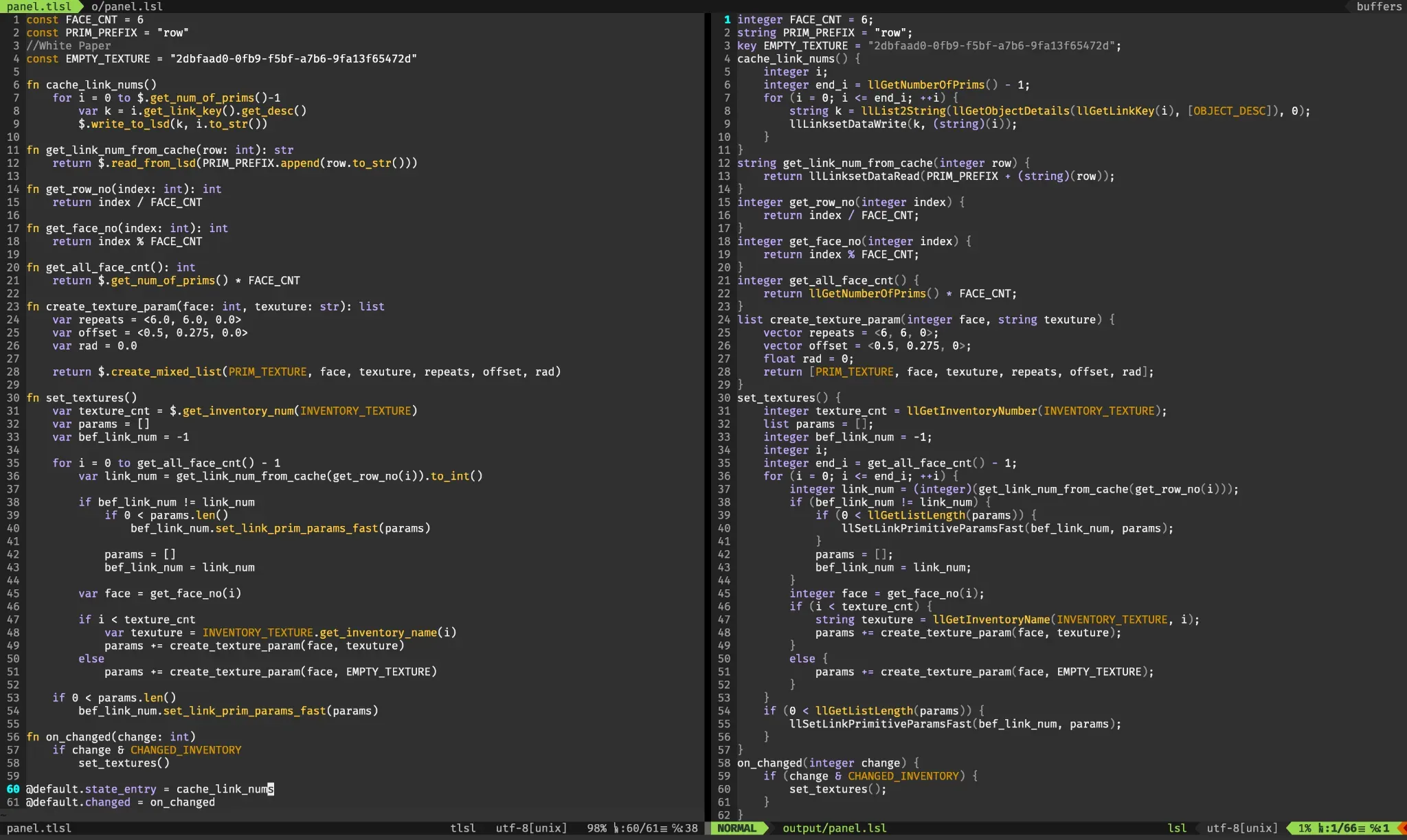1407x840 pixels.
Task: Click 'set_textures() {' in the right pane
Action: [x=789, y=398]
